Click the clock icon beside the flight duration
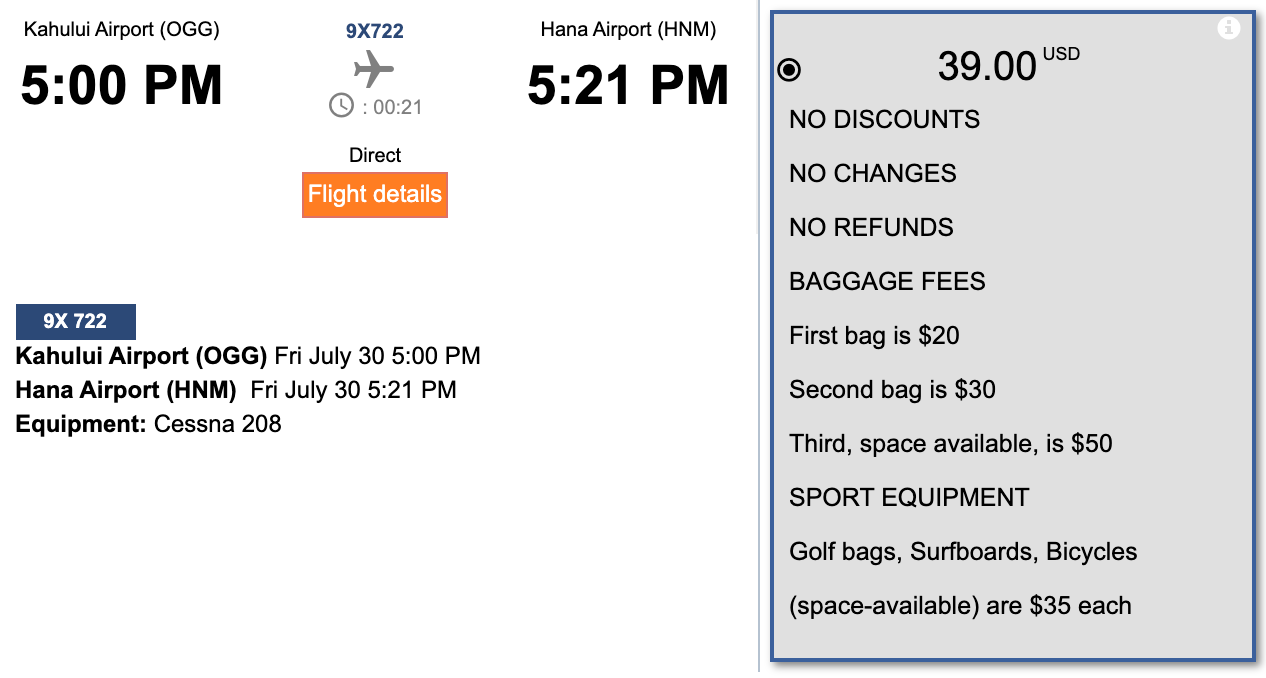The image size is (1266, 678). pos(341,105)
